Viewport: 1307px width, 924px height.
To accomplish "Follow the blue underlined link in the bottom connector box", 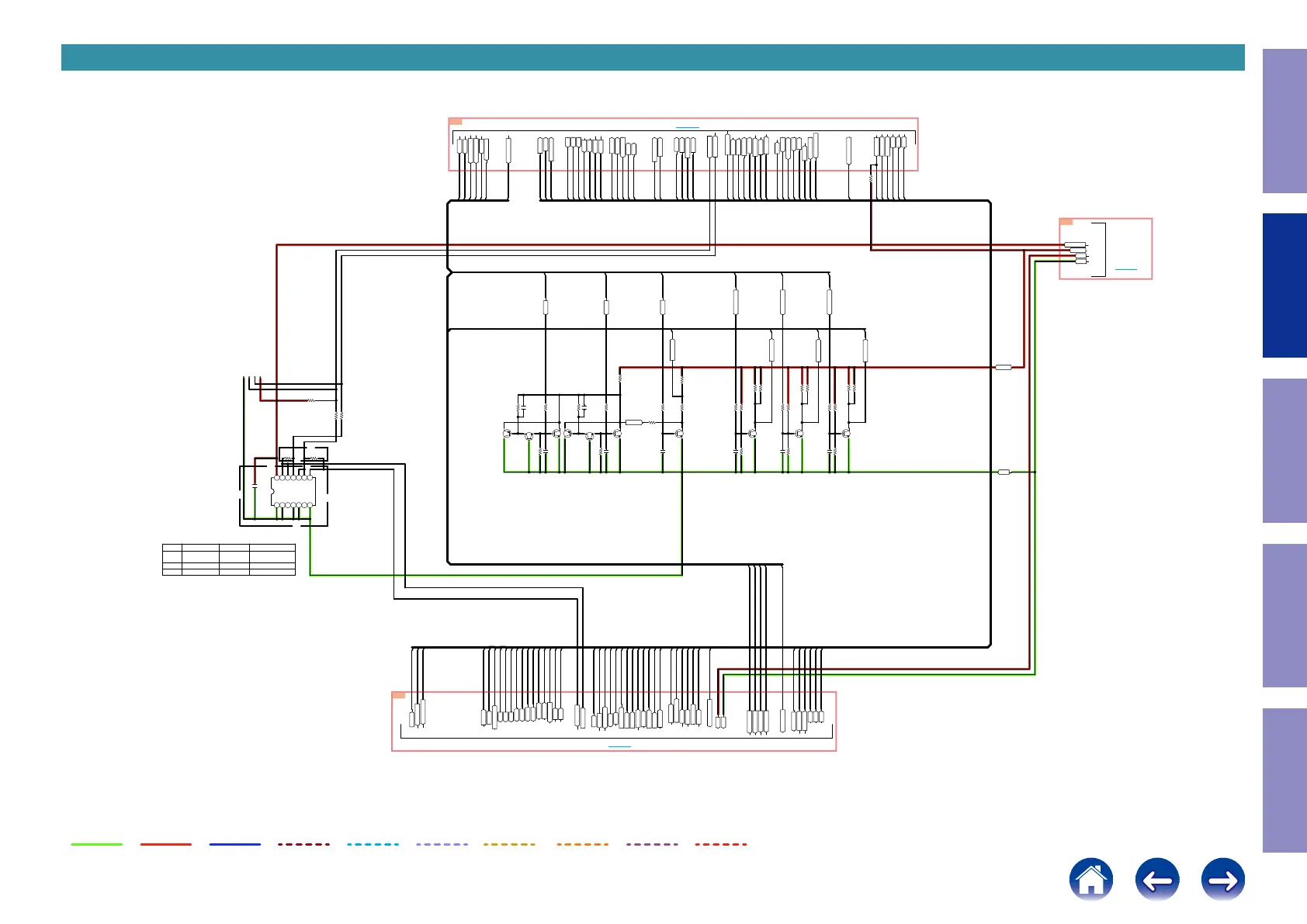I will coord(619,746).
